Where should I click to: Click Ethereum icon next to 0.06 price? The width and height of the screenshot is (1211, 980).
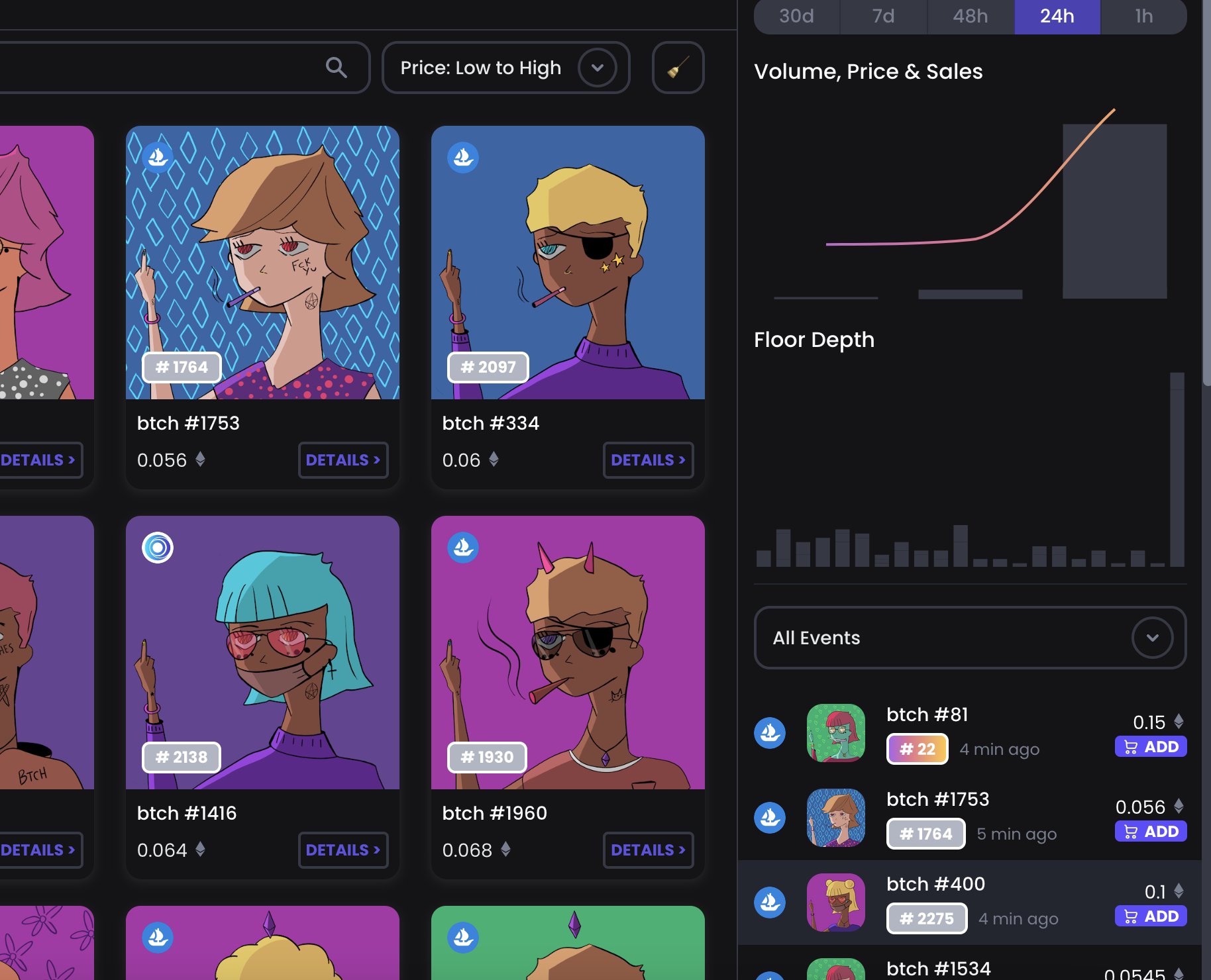click(494, 460)
